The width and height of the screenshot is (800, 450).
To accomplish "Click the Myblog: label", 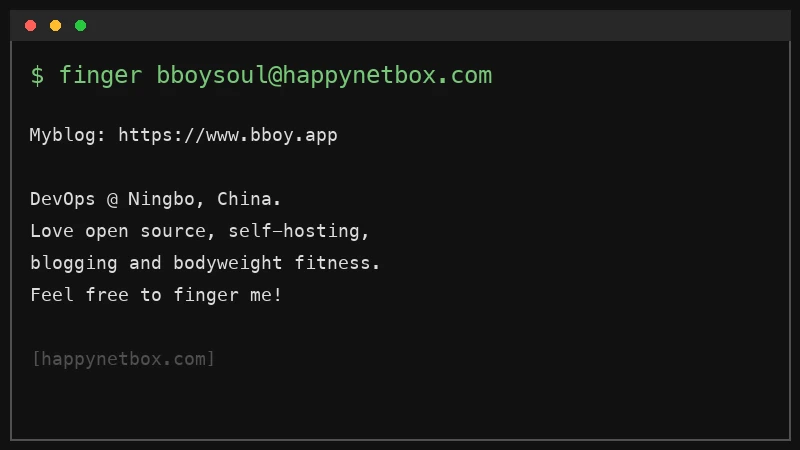I will (x=67, y=136).
